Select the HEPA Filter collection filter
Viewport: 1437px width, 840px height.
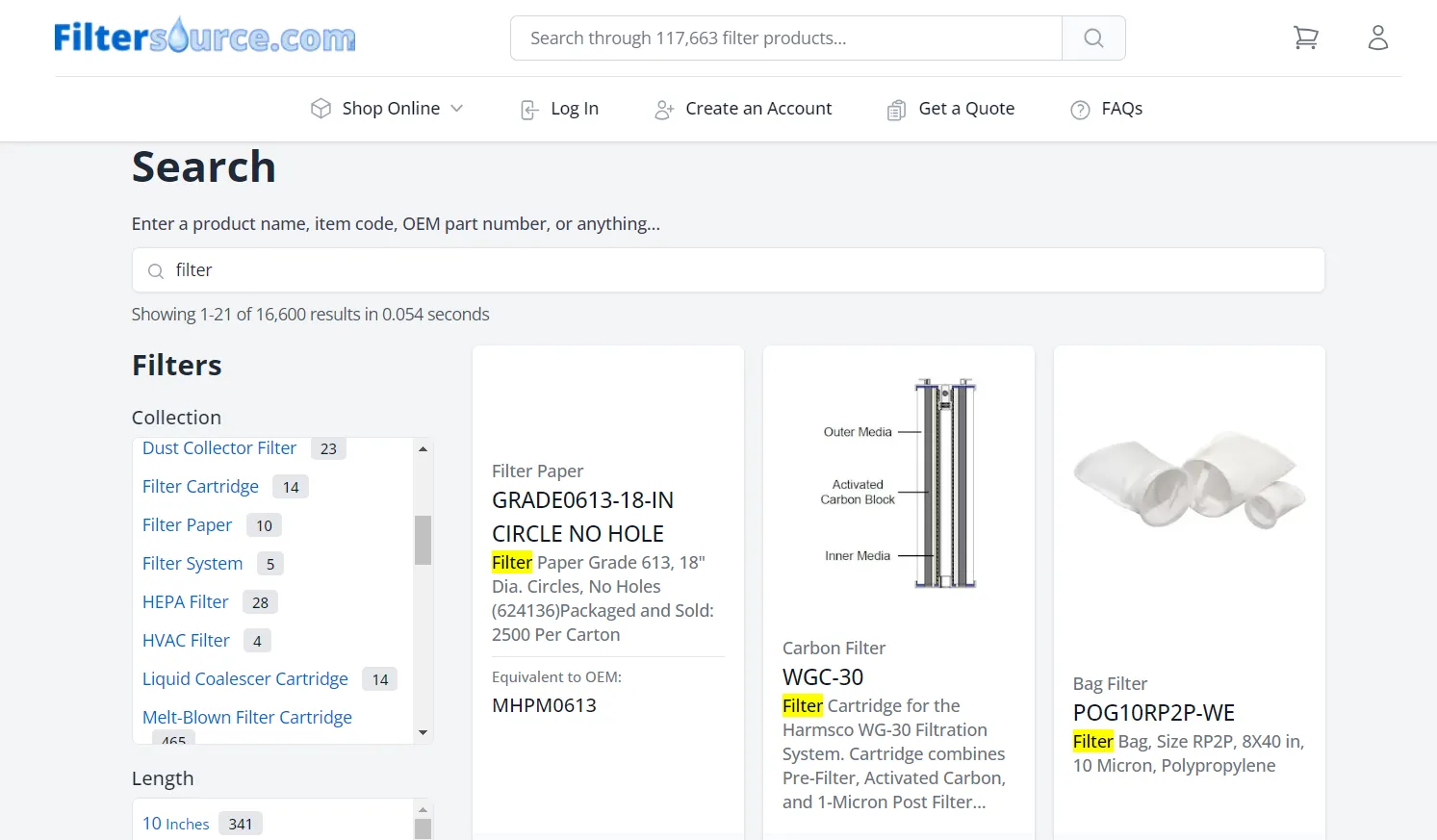[x=185, y=601]
